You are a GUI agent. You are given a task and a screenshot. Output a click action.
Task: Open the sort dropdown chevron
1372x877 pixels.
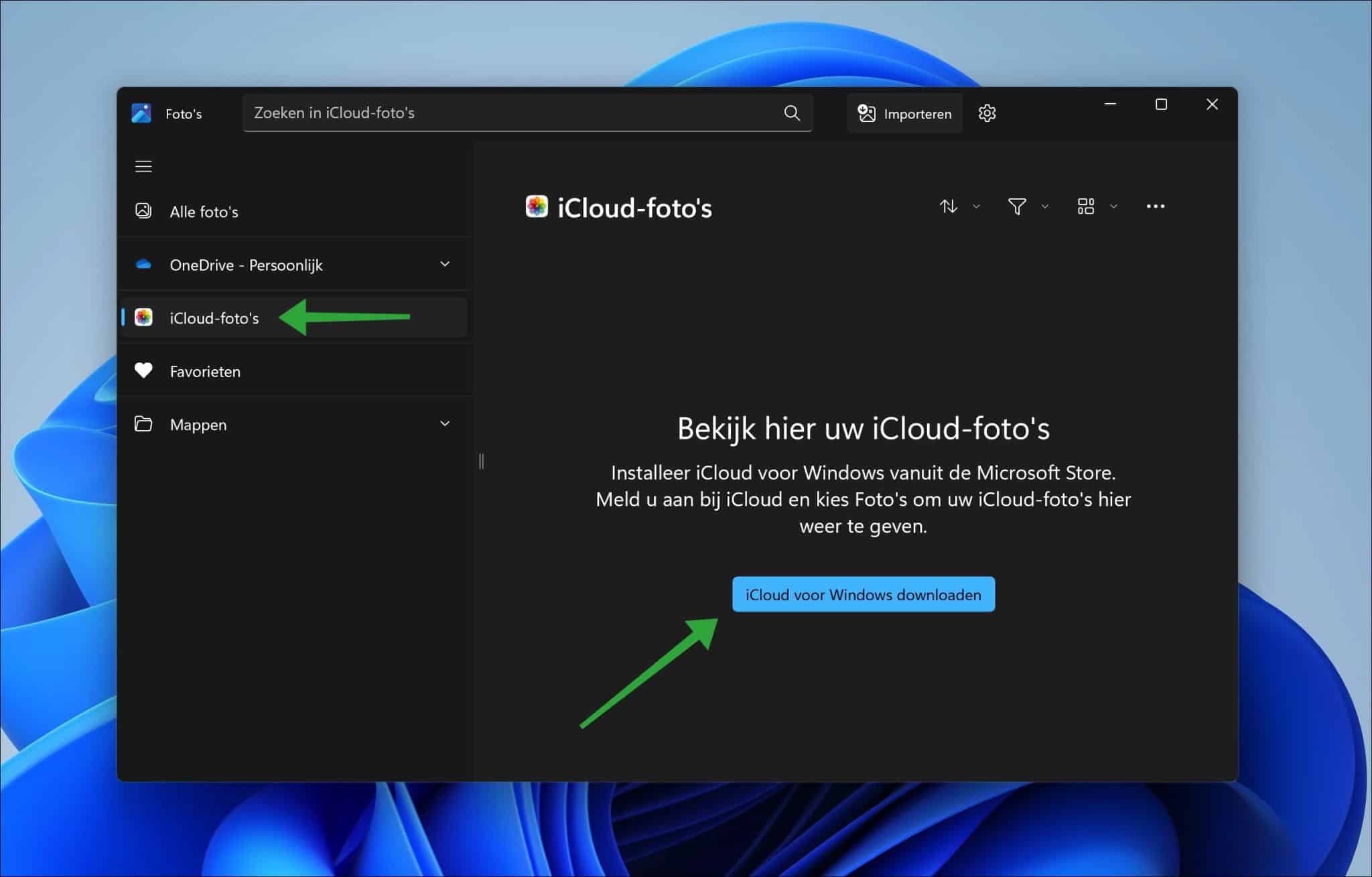click(x=976, y=206)
